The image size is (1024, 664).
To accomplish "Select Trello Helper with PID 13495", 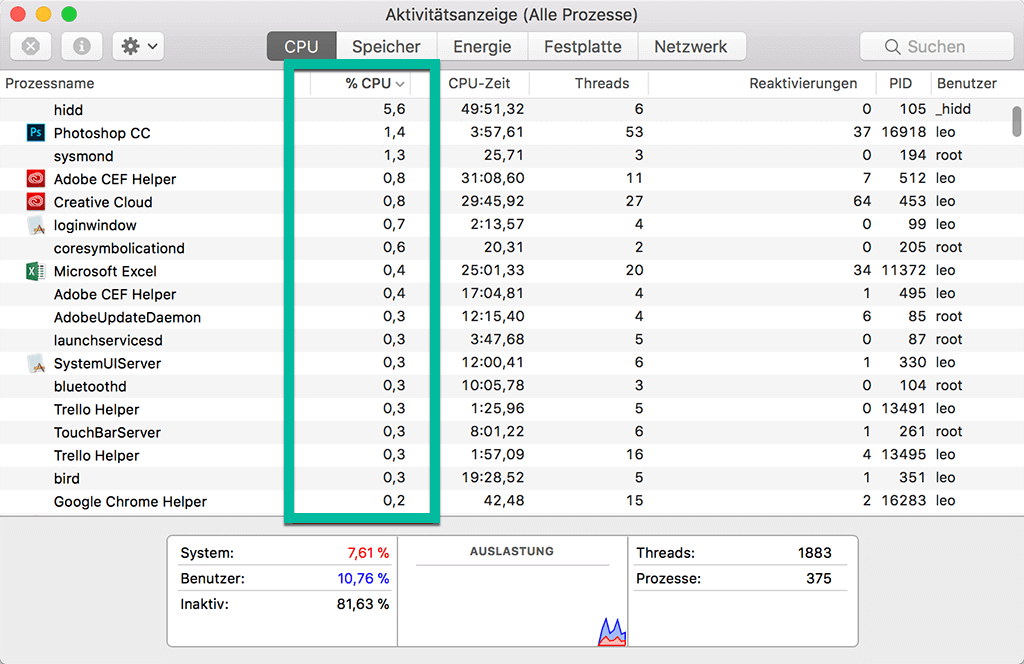I will [x=96, y=456].
